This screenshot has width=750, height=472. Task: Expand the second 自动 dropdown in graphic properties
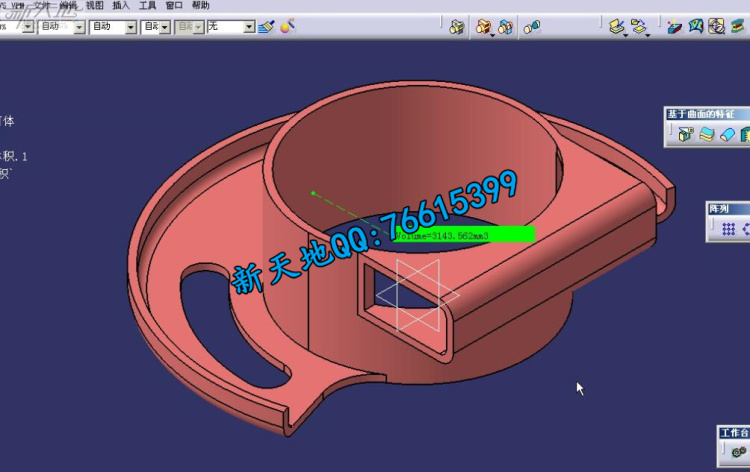click(x=130, y=27)
